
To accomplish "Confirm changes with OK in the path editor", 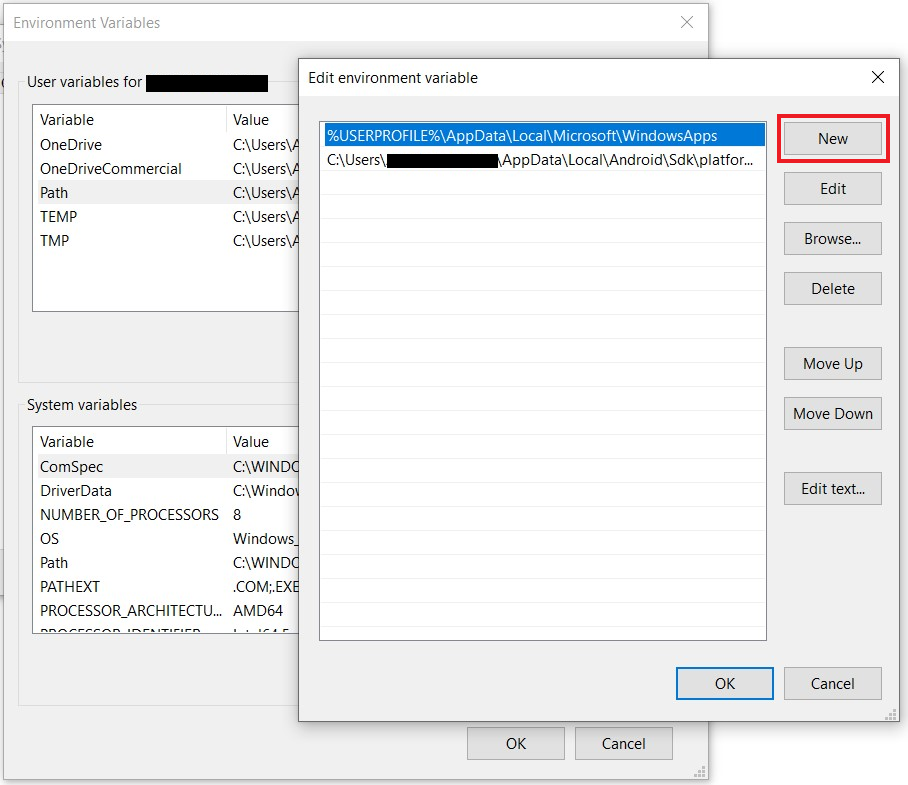I will 724,683.
